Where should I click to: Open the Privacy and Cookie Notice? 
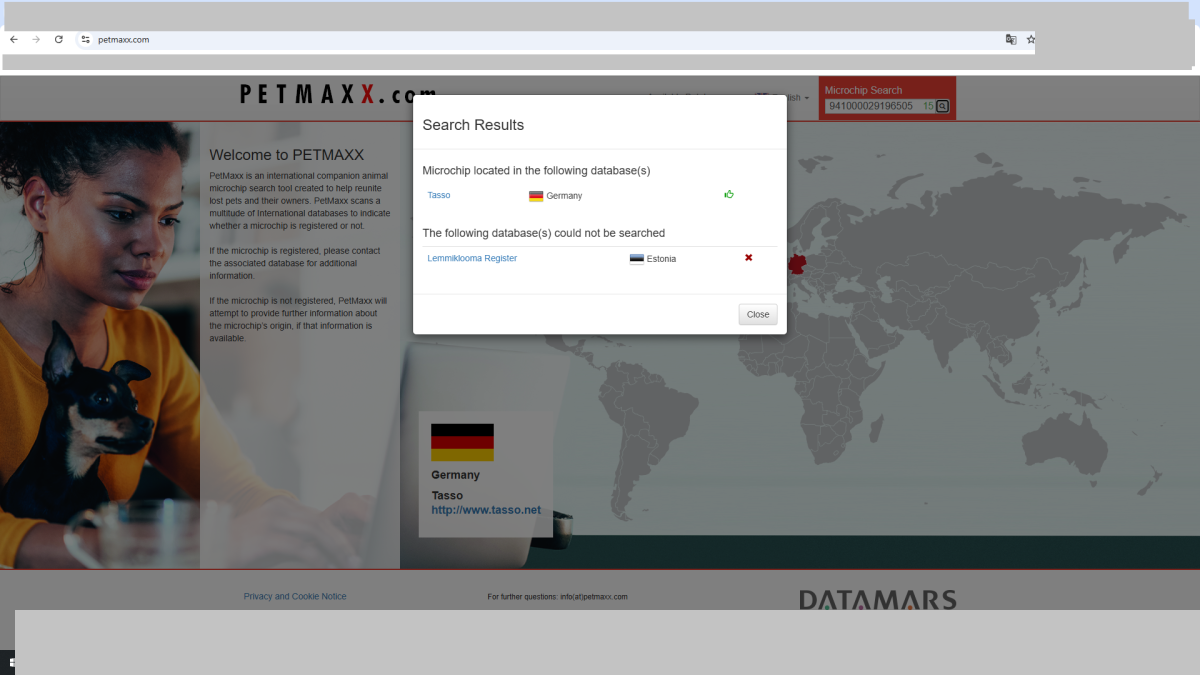[x=295, y=596]
